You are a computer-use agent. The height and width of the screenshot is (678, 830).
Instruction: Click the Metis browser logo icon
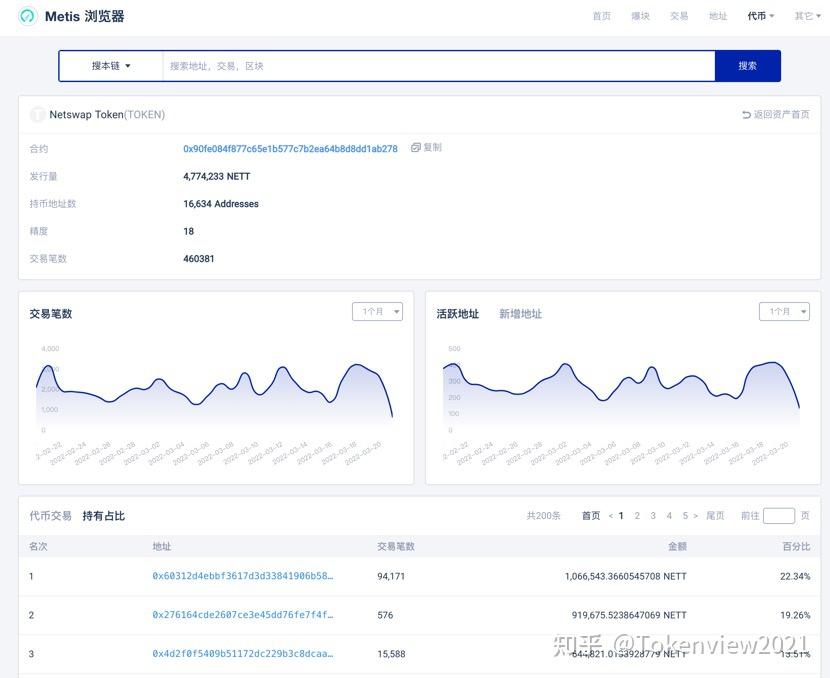pyautogui.click(x=27, y=16)
